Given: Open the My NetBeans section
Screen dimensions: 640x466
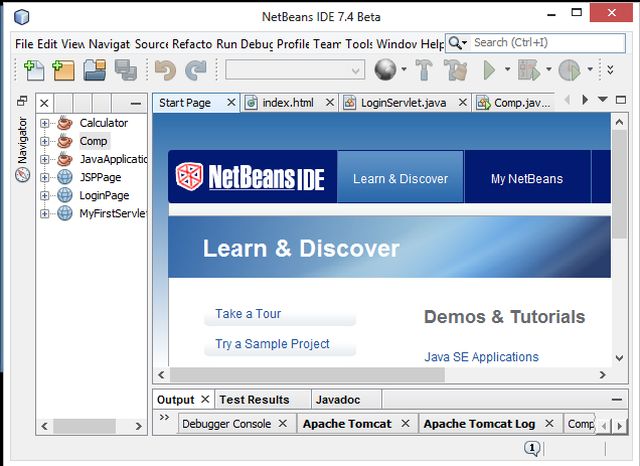Looking at the screenshot, I should pos(527,179).
